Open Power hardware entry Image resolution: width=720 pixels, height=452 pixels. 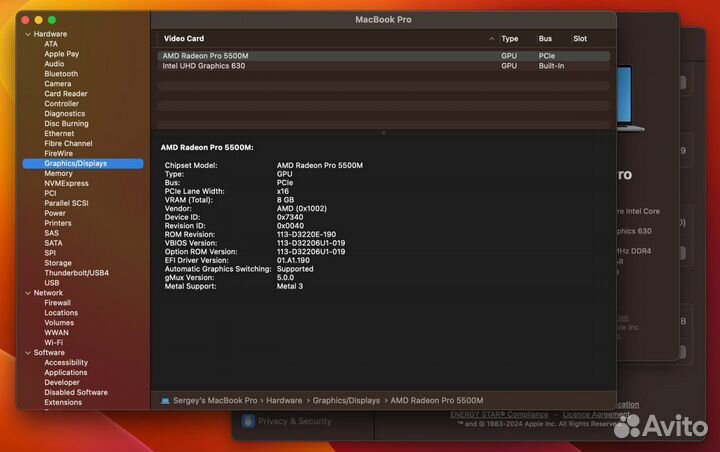(55, 213)
